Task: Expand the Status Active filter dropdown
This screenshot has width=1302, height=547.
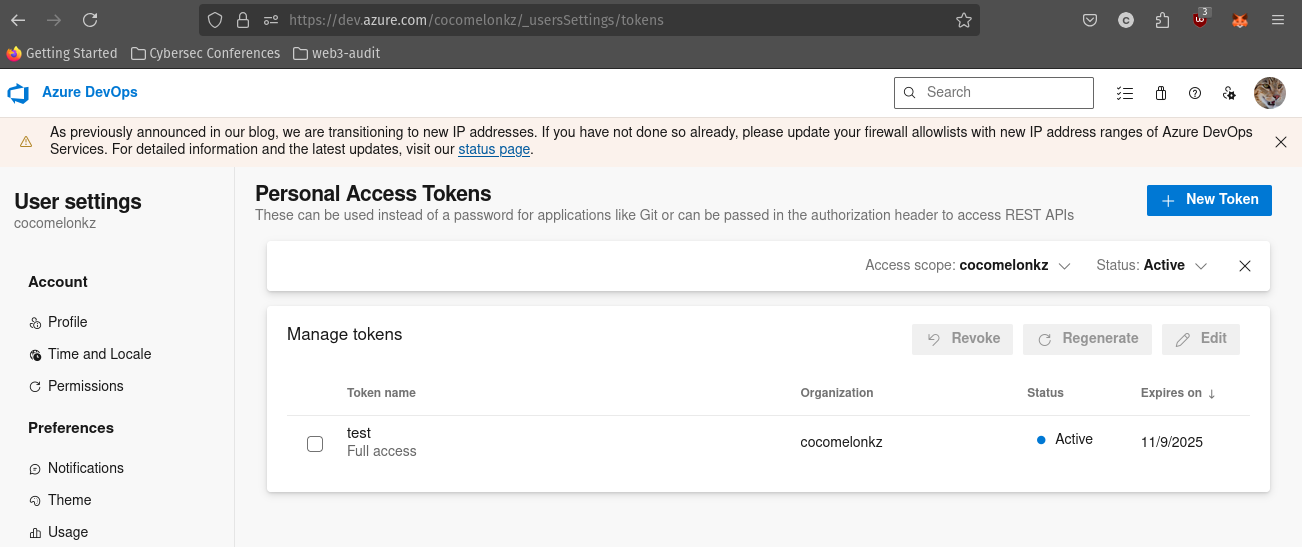Action: click(x=1152, y=266)
